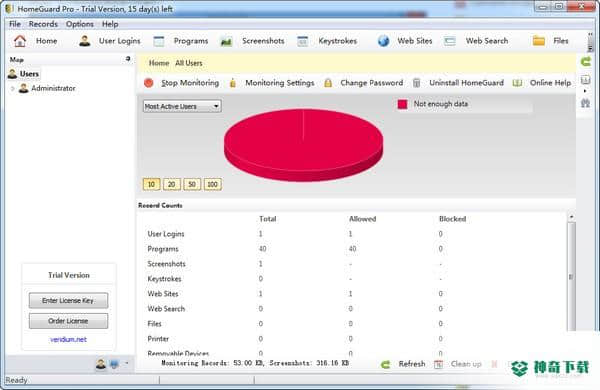Open the Files folder icon
Viewport: 600px width, 390px height.
pyautogui.click(x=539, y=41)
